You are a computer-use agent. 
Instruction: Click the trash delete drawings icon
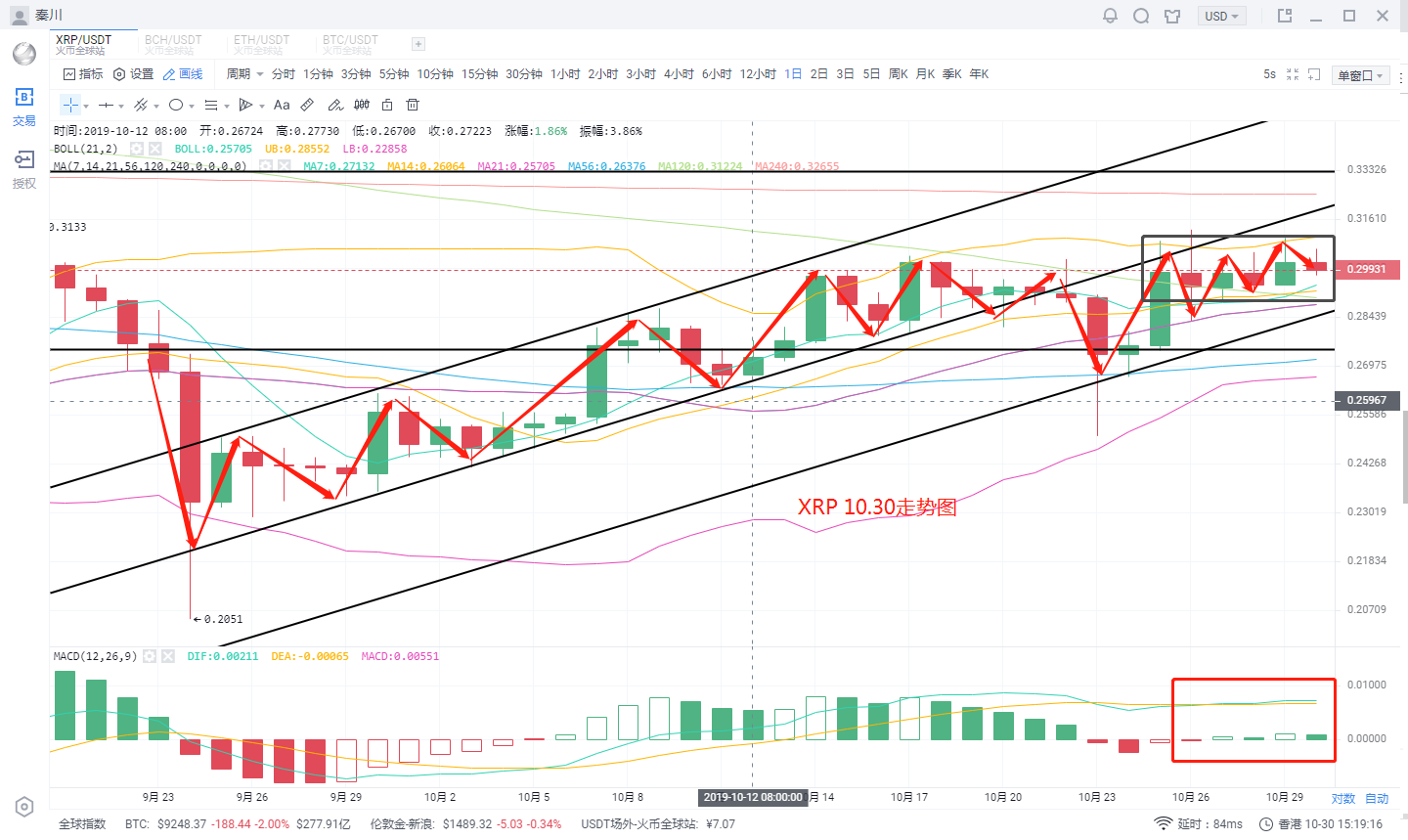pos(413,105)
